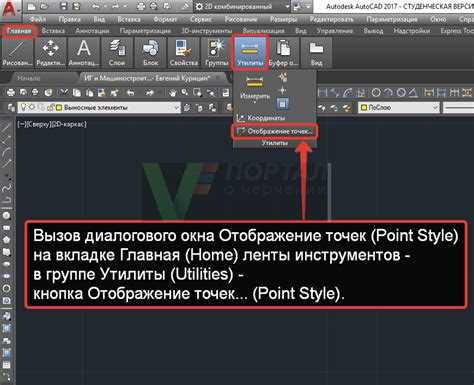Toggle the lock icon for Выносные элементы layer
This screenshot has height=385, width=474.
point(51,107)
